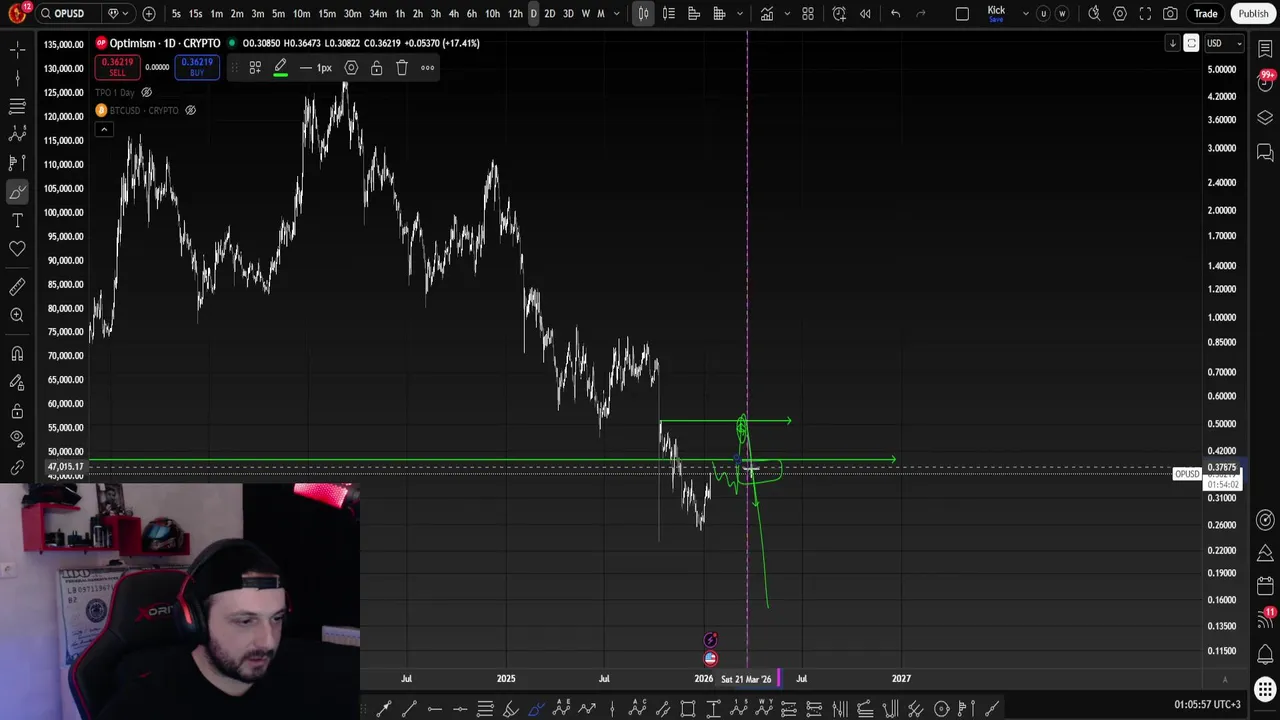Select the heart favorites tool in sidebar
This screenshot has width=1280, height=720.
click(17, 248)
